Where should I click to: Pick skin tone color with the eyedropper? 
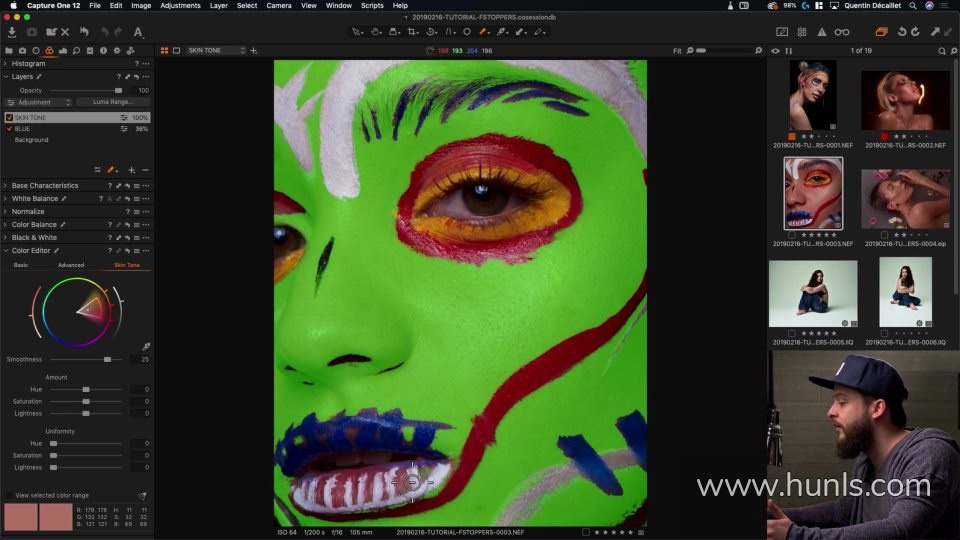click(146, 347)
